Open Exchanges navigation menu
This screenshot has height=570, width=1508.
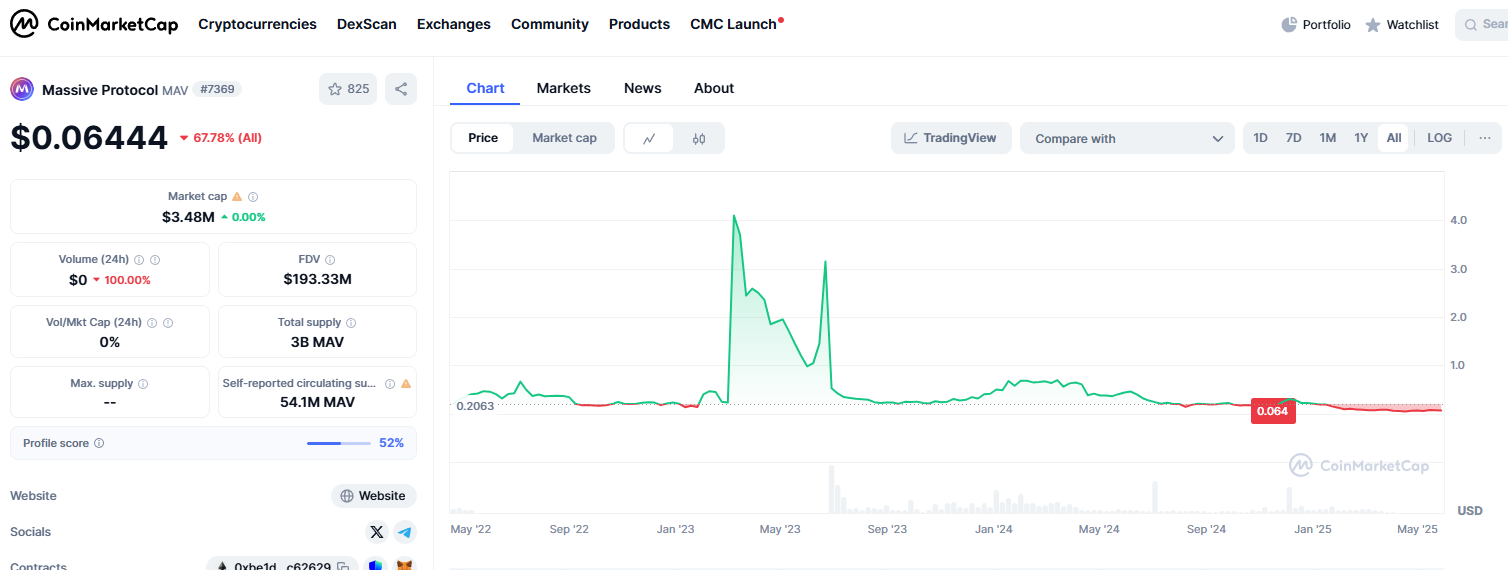(454, 24)
